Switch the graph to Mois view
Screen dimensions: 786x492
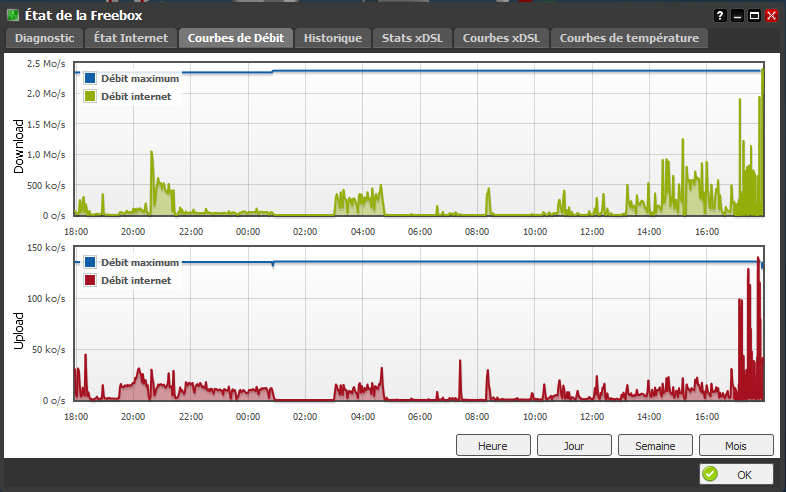point(736,445)
